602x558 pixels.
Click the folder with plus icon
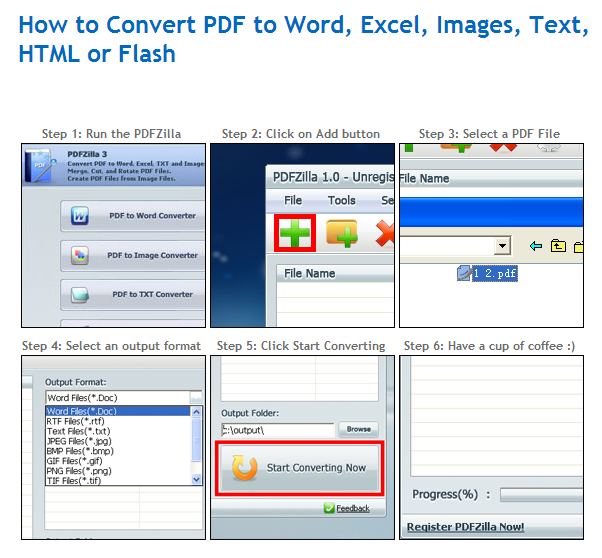click(342, 234)
